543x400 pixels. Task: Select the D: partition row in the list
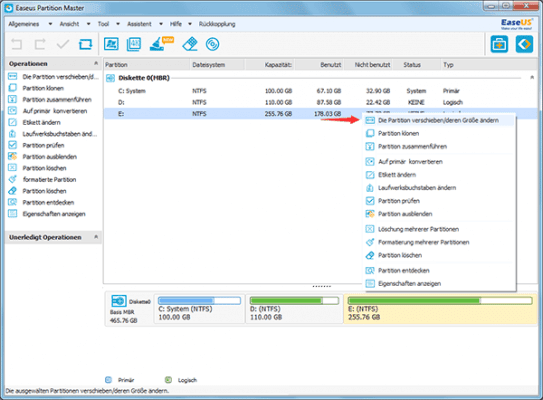pyautogui.click(x=320, y=102)
